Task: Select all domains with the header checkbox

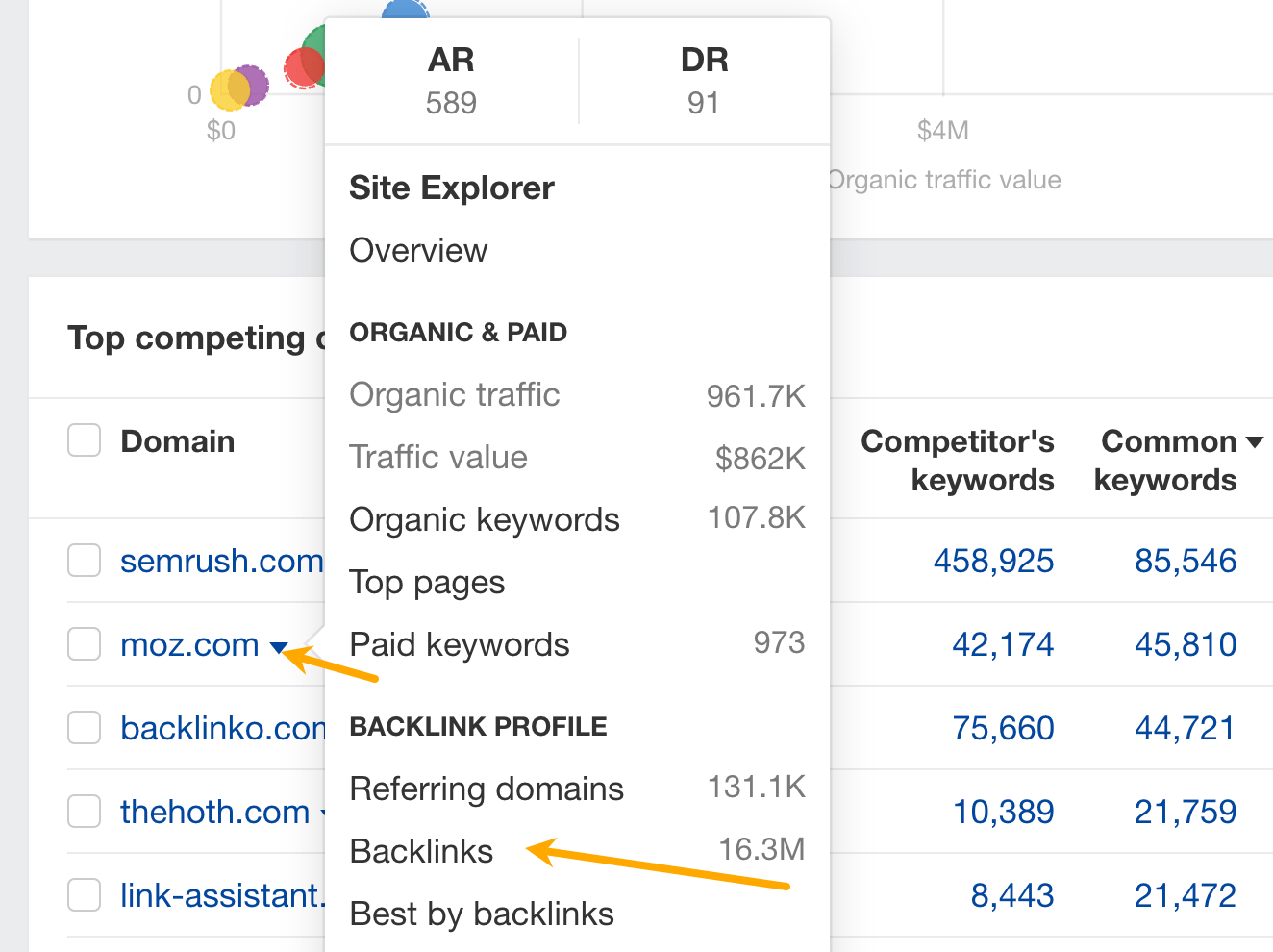Action: pyautogui.click(x=84, y=439)
